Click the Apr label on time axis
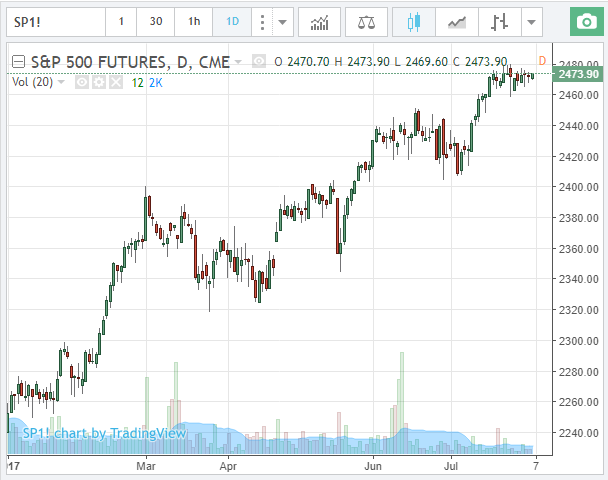 pyautogui.click(x=228, y=466)
